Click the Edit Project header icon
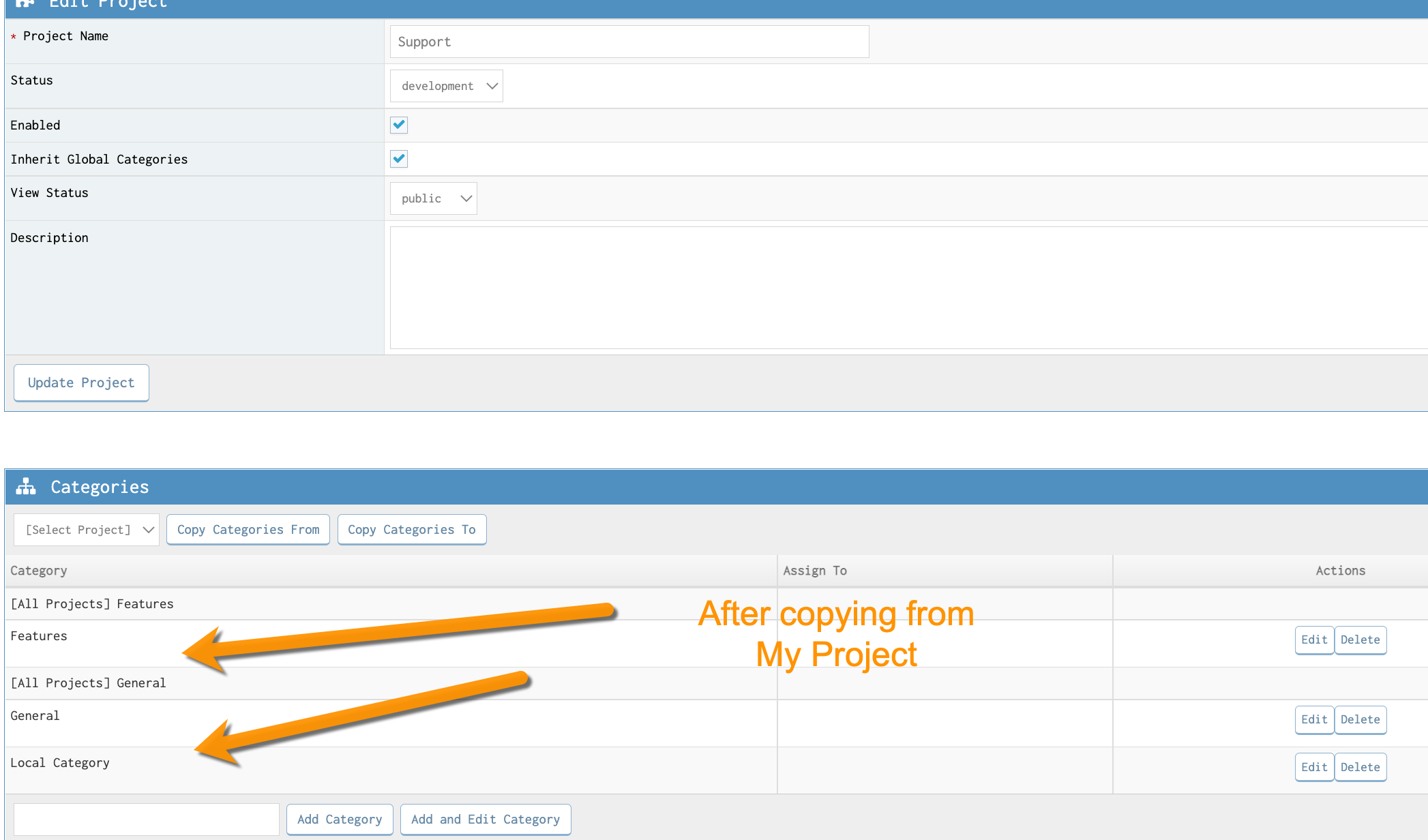Viewport: 1428px width, 840px height. [25, 3]
